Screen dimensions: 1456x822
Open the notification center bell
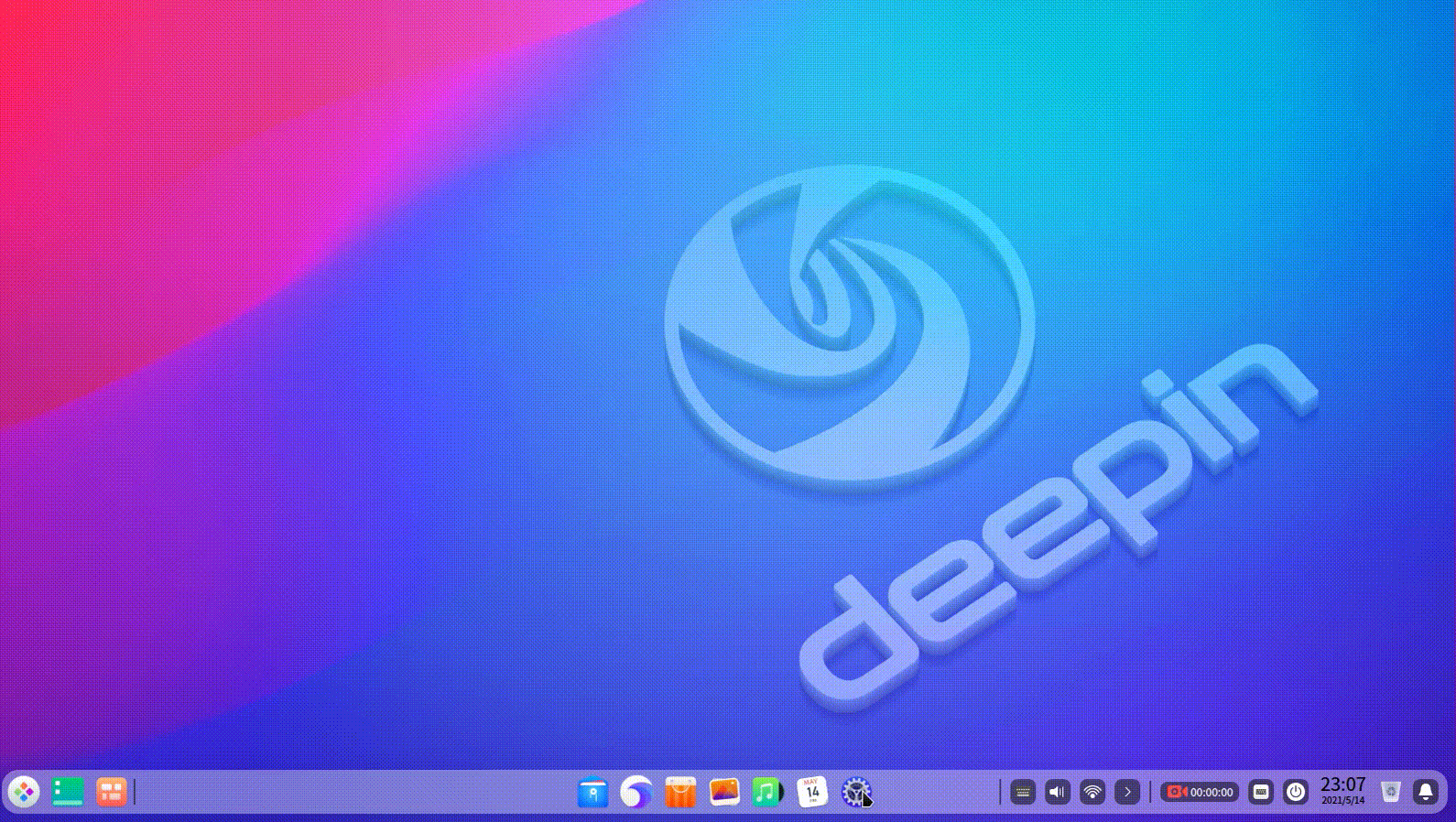[x=1426, y=792]
